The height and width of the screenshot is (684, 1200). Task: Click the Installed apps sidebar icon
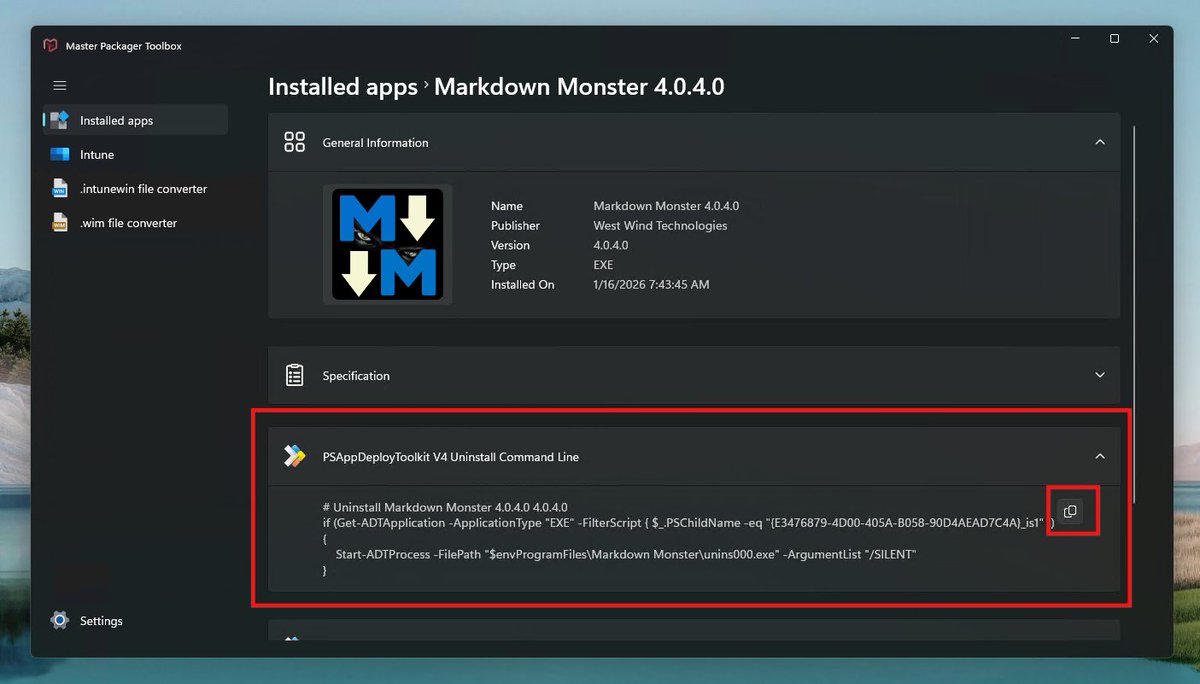[x=60, y=120]
